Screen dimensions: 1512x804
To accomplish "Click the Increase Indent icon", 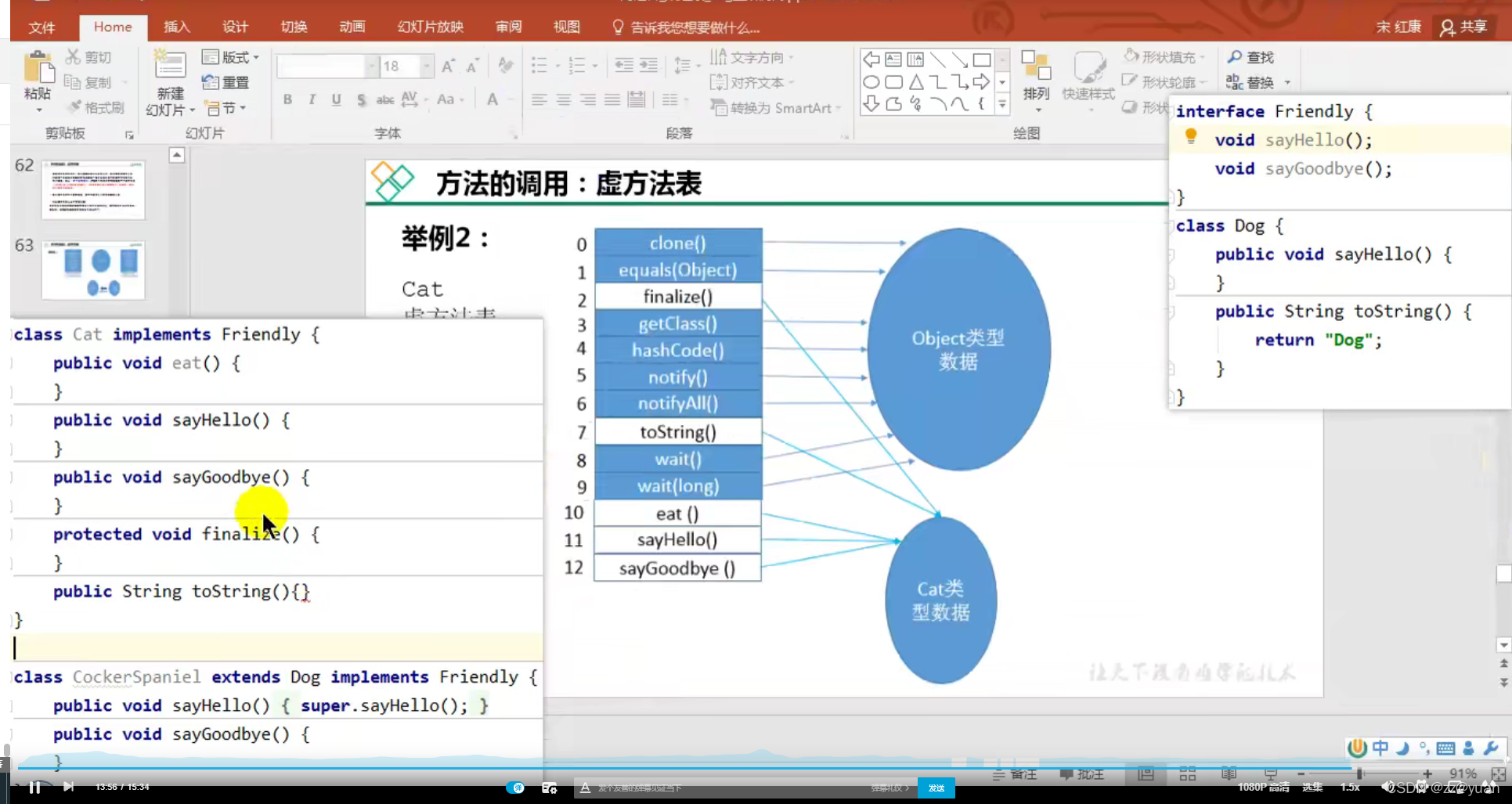I will [x=648, y=65].
